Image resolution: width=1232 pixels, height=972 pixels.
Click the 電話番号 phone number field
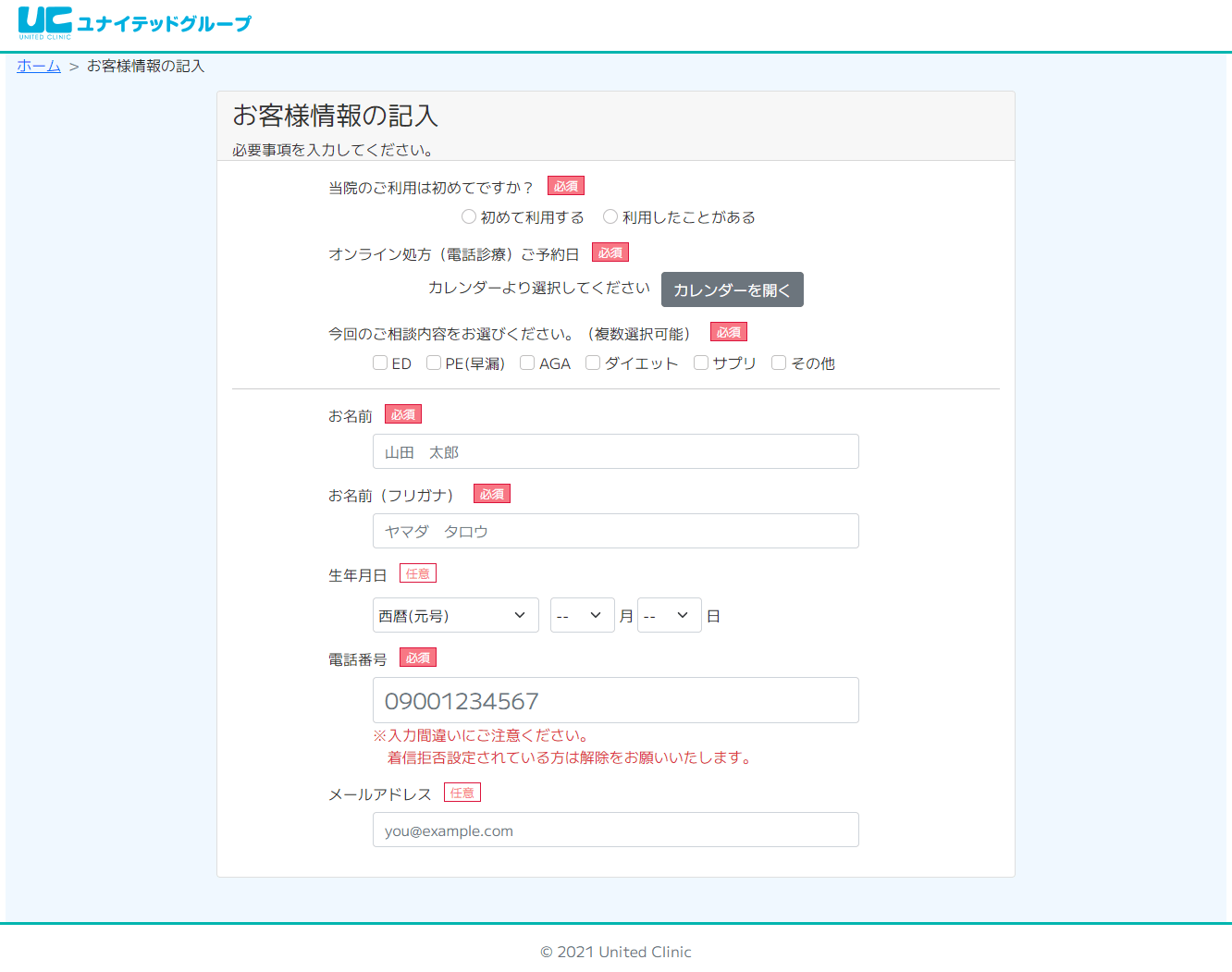click(x=615, y=700)
